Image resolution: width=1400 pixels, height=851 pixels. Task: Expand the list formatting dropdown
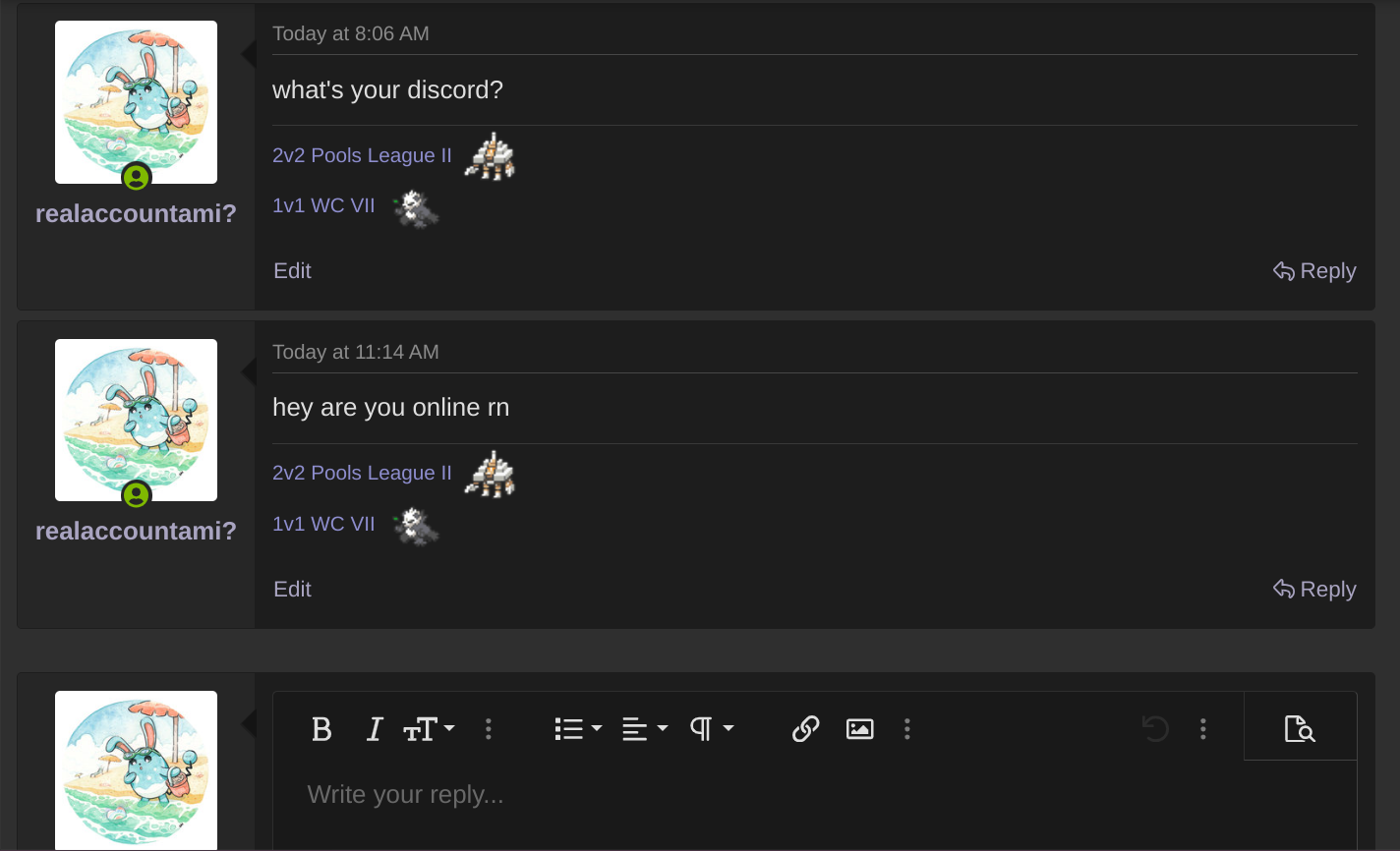pyautogui.click(x=578, y=729)
